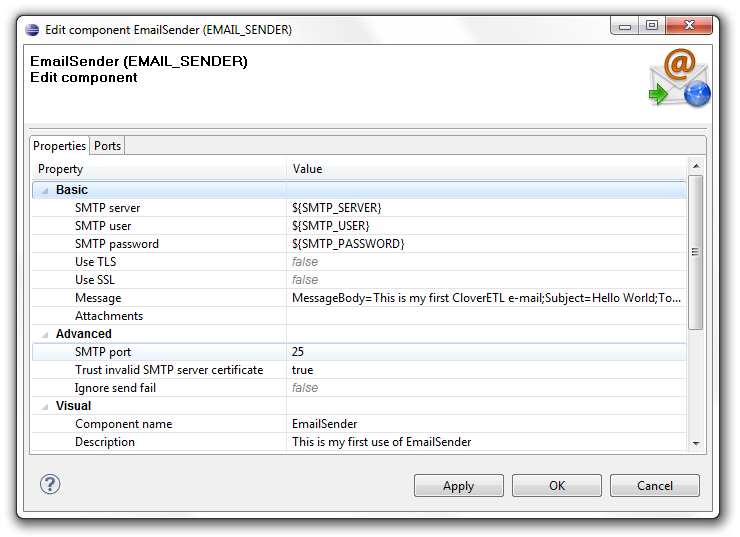This screenshot has width=740, height=537.
Task: Edit Component name value EmailSender
Action: [x=486, y=424]
